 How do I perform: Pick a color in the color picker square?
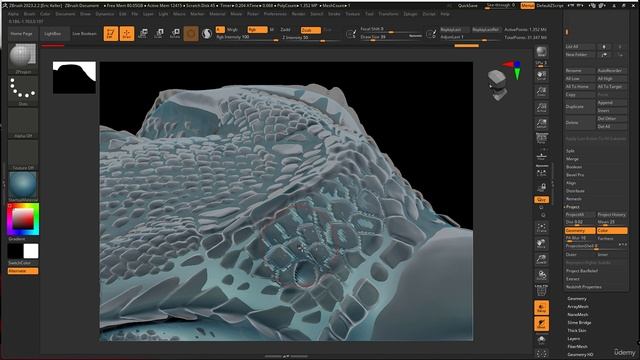(x=23, y=219)
